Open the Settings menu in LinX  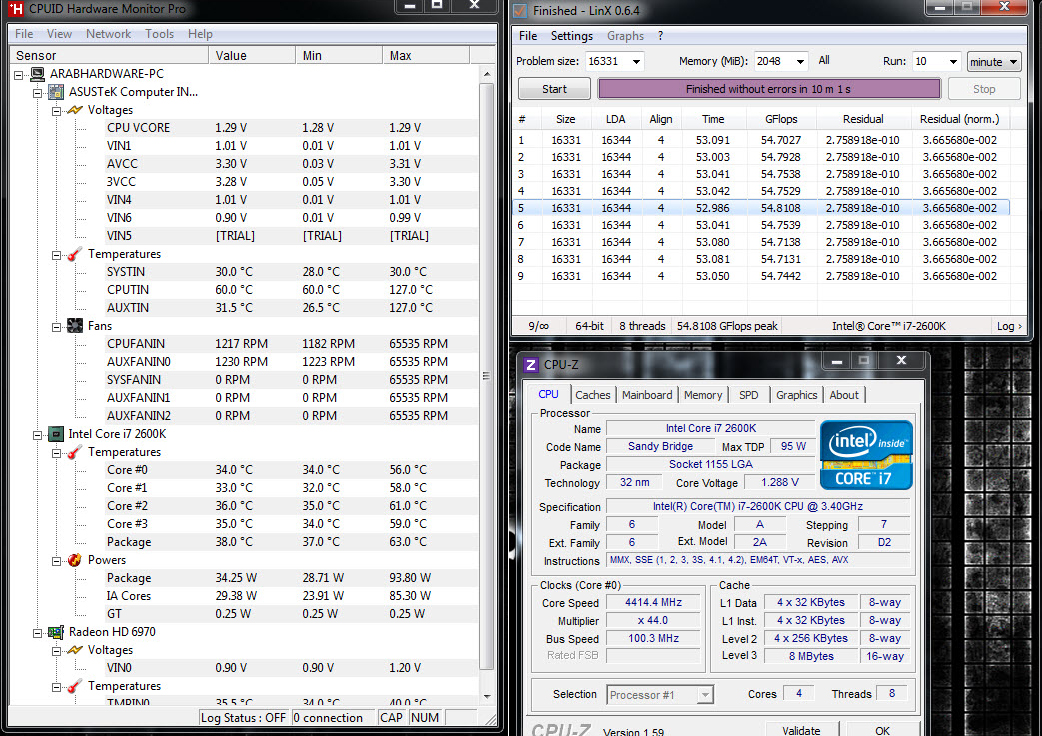click(x=572, y=36)
